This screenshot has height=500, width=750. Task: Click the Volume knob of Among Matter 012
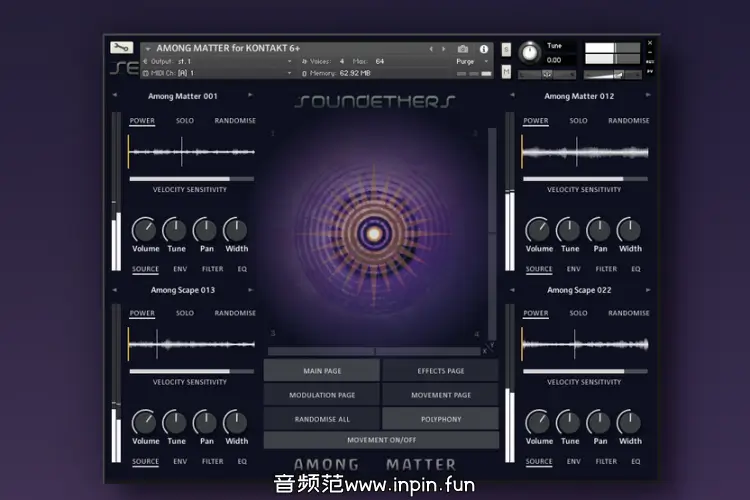(538, 230)
